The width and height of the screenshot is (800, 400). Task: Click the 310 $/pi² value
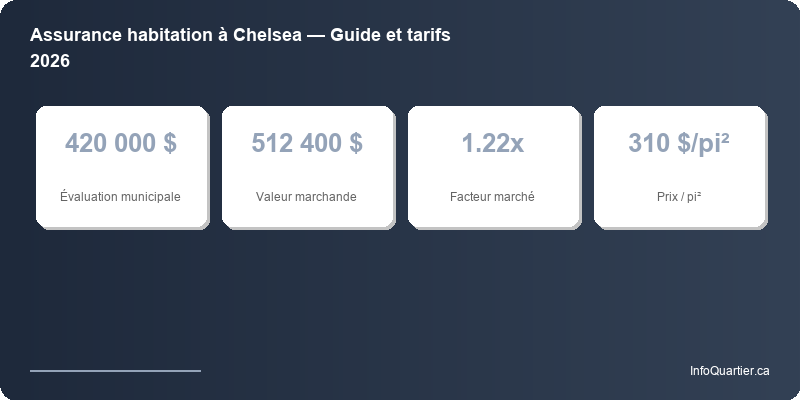[679, 143]
